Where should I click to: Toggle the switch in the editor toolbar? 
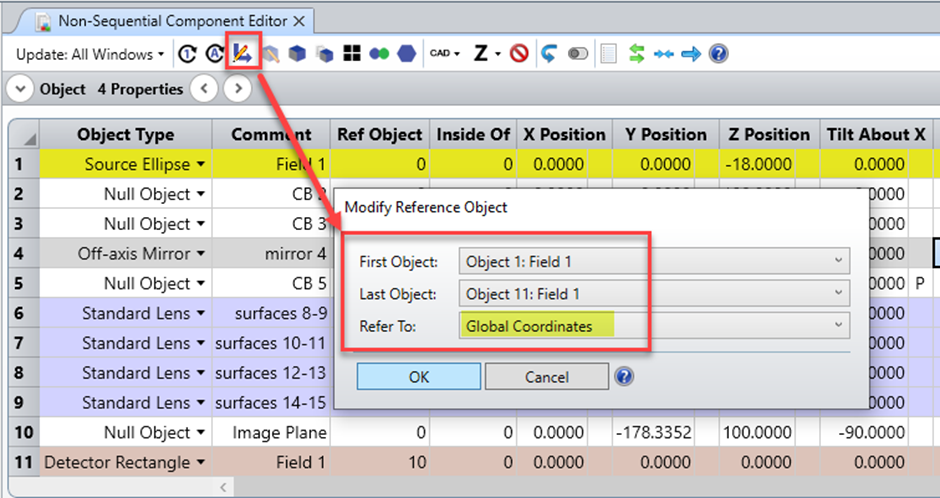[x=577, y=54]
